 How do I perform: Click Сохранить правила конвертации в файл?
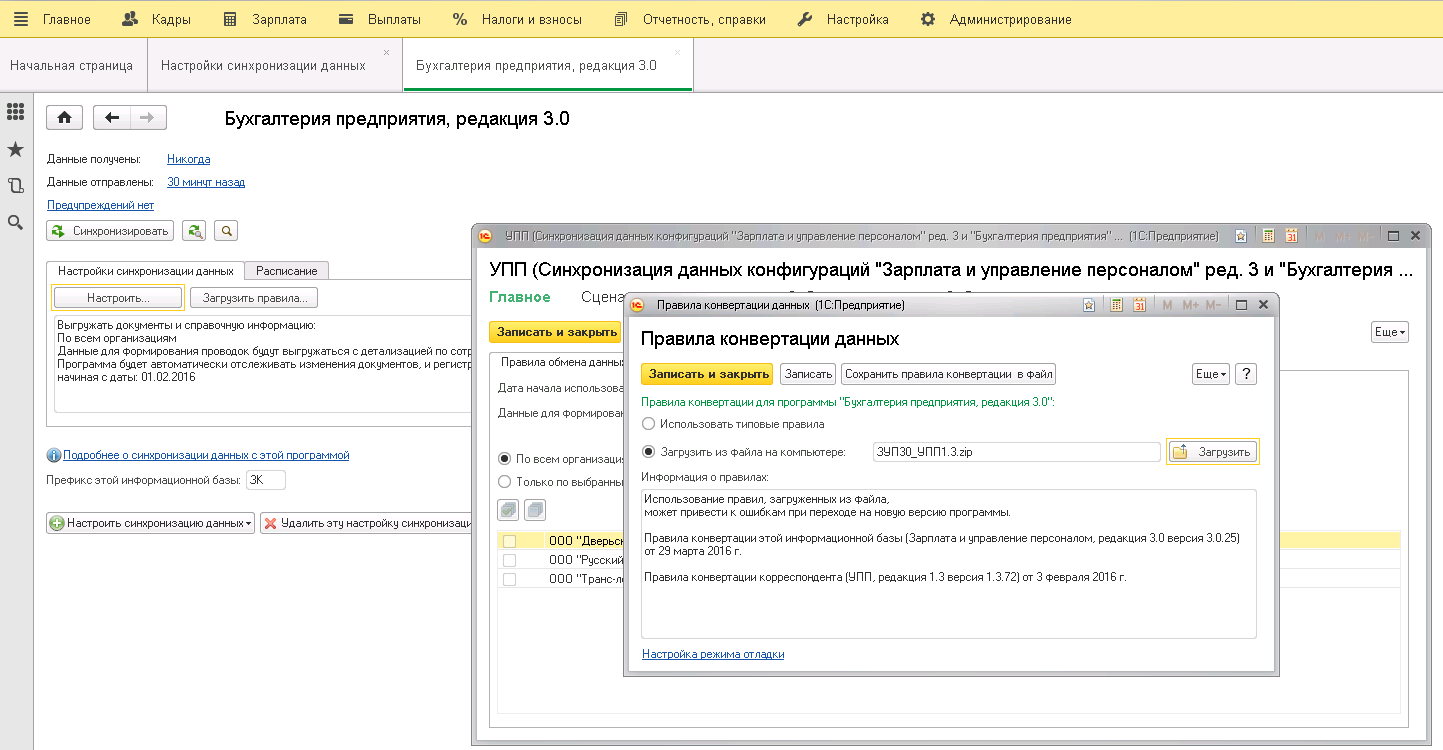[x=949, y=374]
